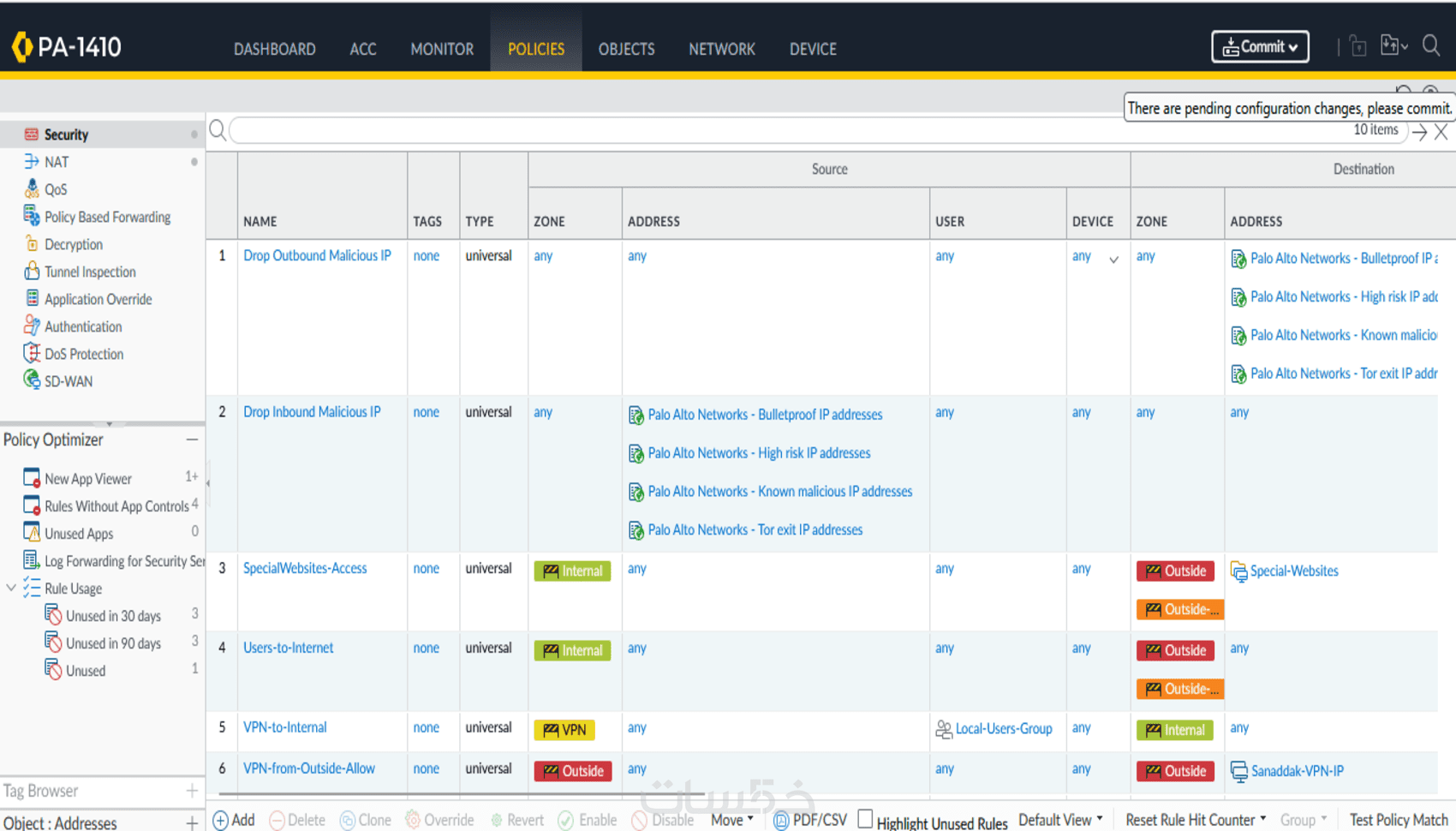The height and width of the screenshot is (831, 1456).
Task: Open the Group dropdown
Action: pyautogui.click(x=1304, y=820)
